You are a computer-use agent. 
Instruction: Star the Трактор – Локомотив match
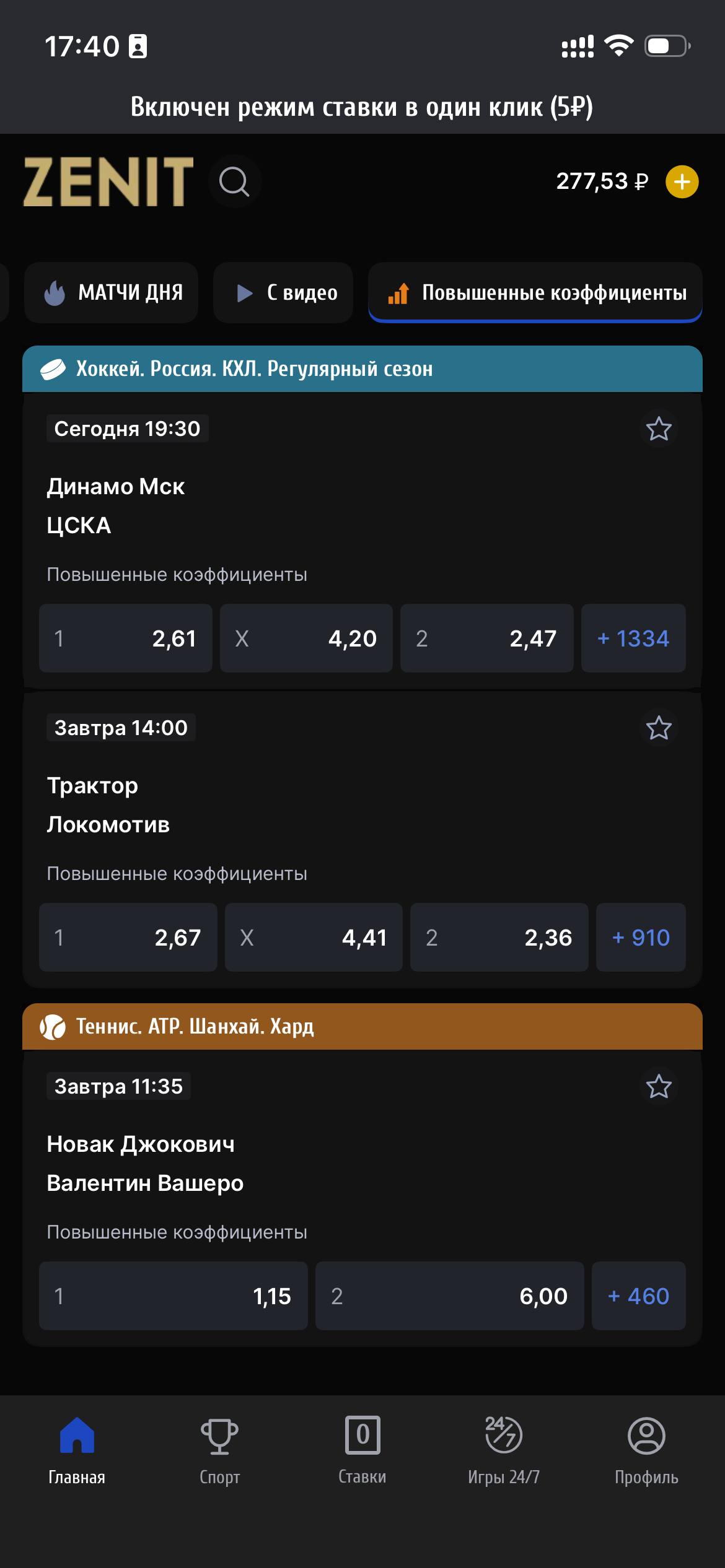659,728
